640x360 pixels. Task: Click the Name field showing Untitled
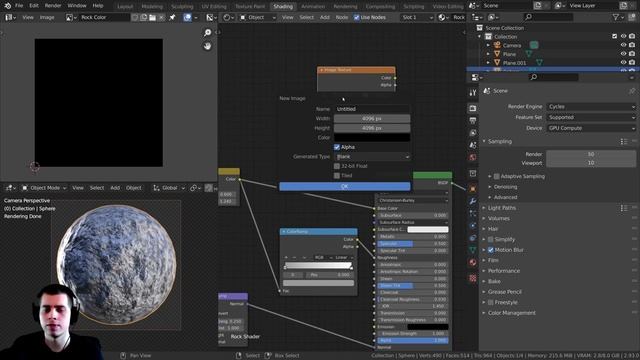pos(372,109)
